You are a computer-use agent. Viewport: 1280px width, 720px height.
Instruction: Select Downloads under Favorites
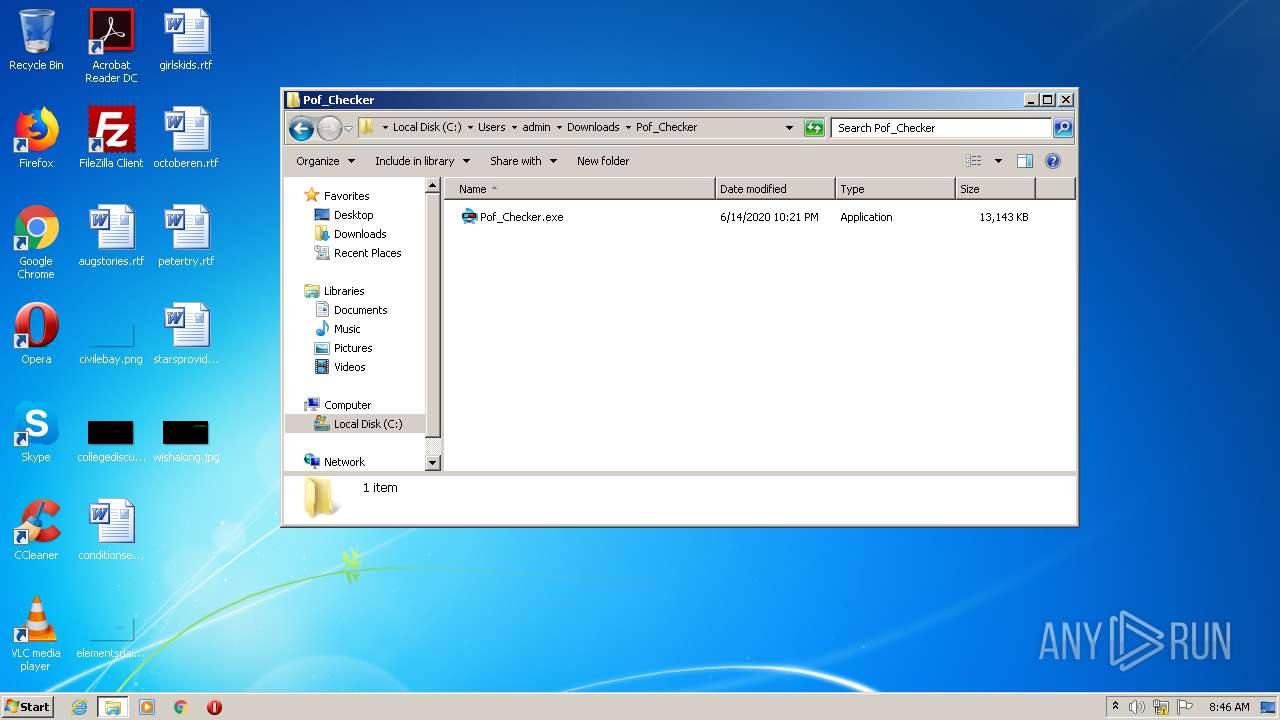360,234
